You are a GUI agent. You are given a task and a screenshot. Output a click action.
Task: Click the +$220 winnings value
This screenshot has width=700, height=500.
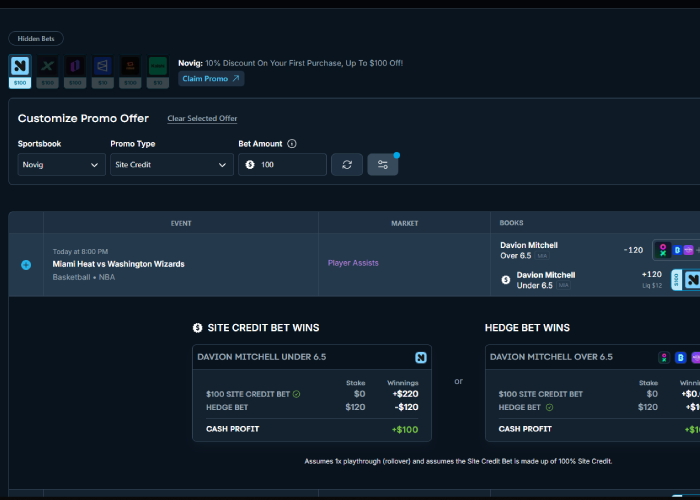click(x=405, y=394)
